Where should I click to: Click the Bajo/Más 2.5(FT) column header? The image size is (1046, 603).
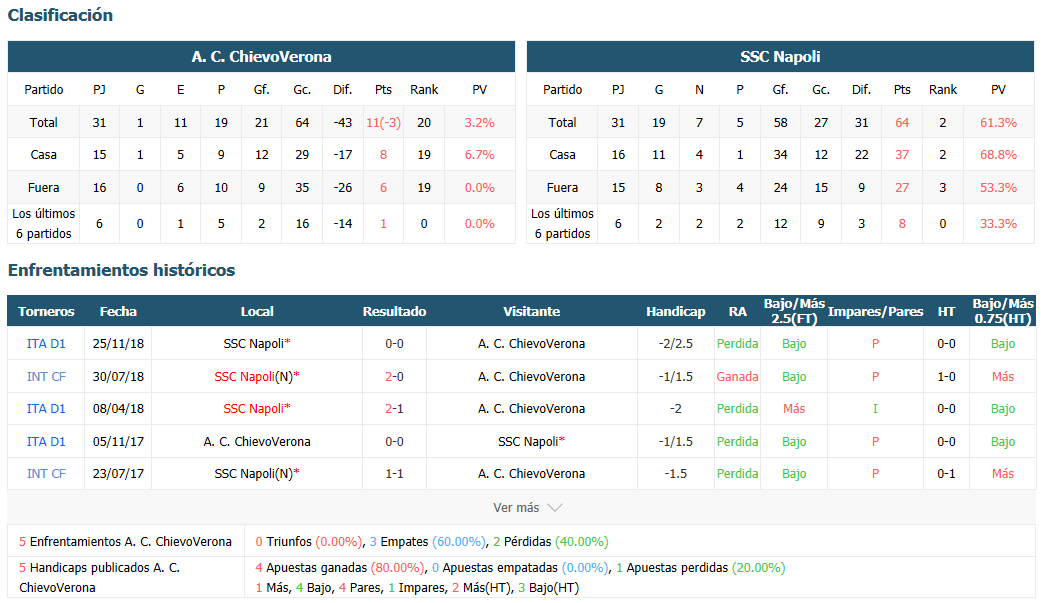point(794,311)
